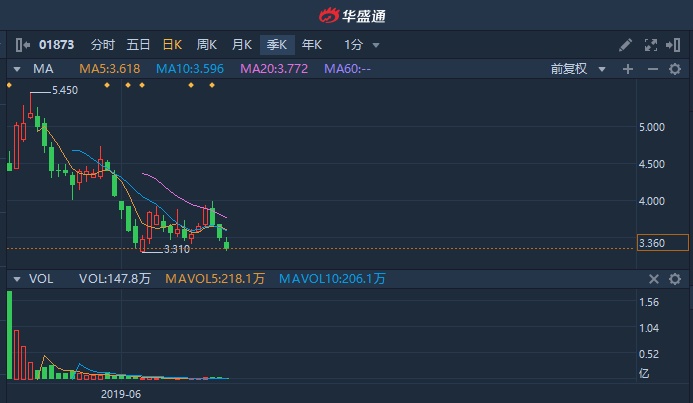
Task: Click the 4.000 price axis label
Action: 652,201
